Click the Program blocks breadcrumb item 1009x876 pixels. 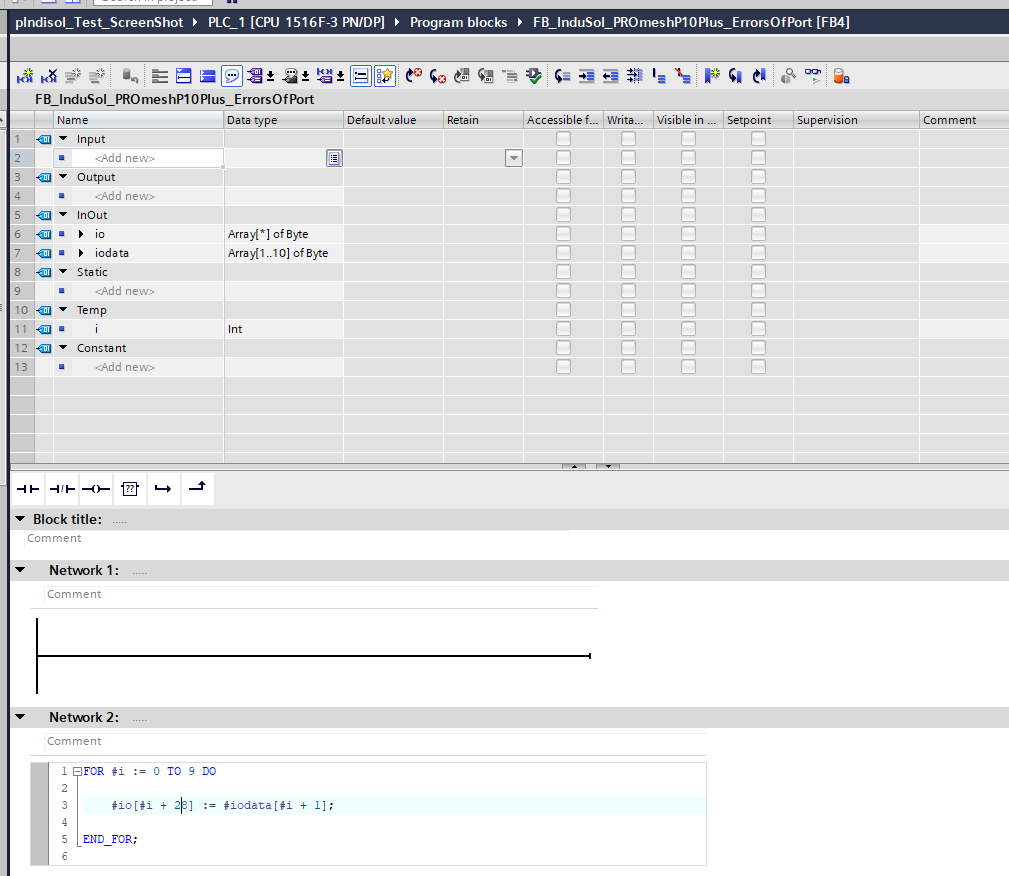(x=458, y=23)
